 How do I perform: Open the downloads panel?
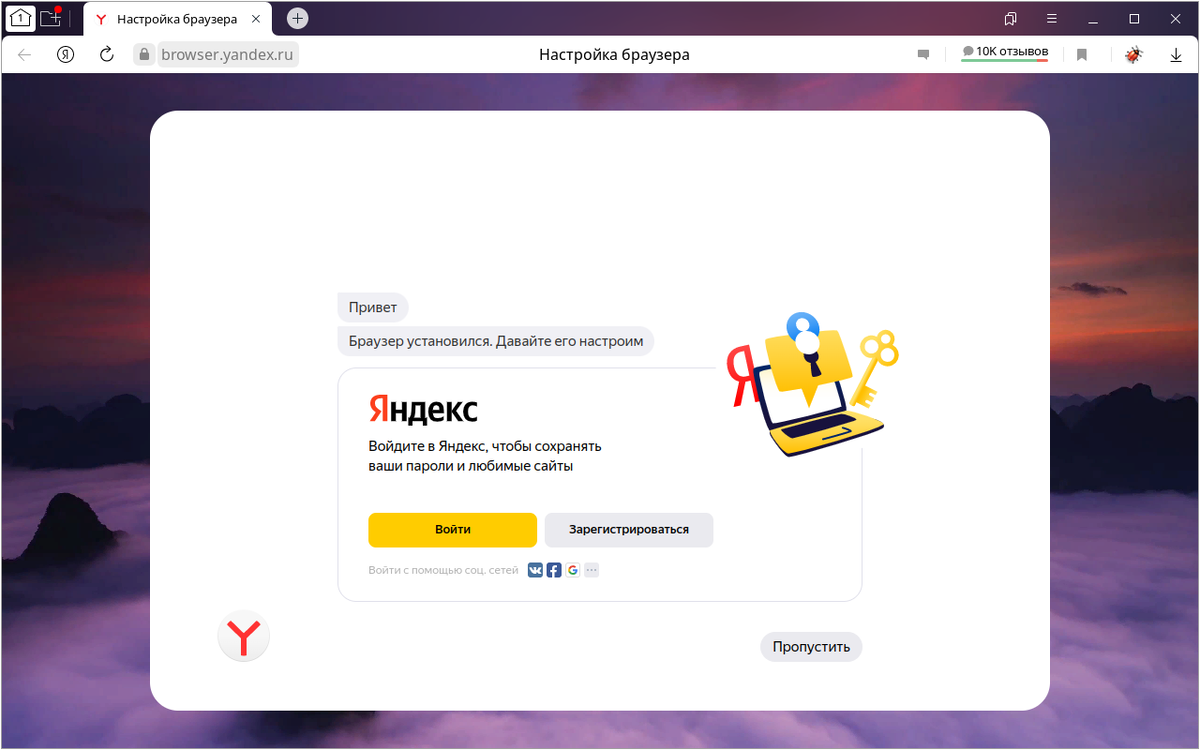(x=1176, y=55)
